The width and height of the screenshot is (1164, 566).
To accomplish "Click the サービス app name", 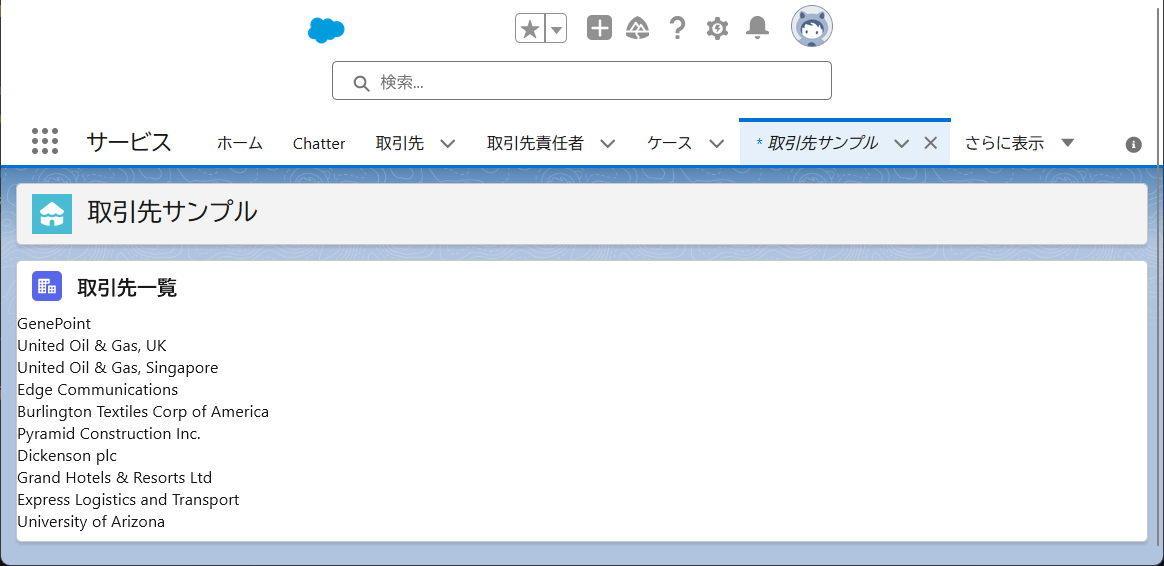I will click(x=129, y=142).
